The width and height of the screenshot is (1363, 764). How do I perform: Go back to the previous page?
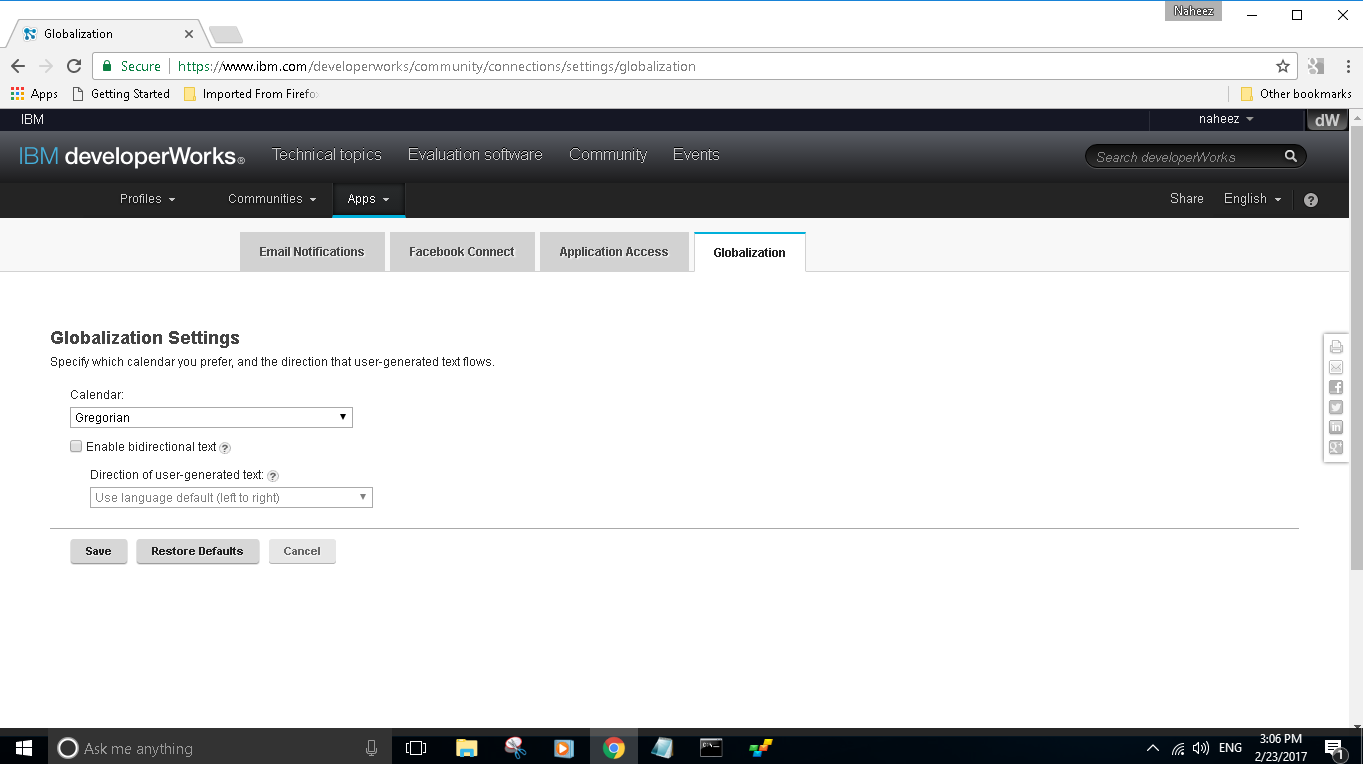pos(18,66)
